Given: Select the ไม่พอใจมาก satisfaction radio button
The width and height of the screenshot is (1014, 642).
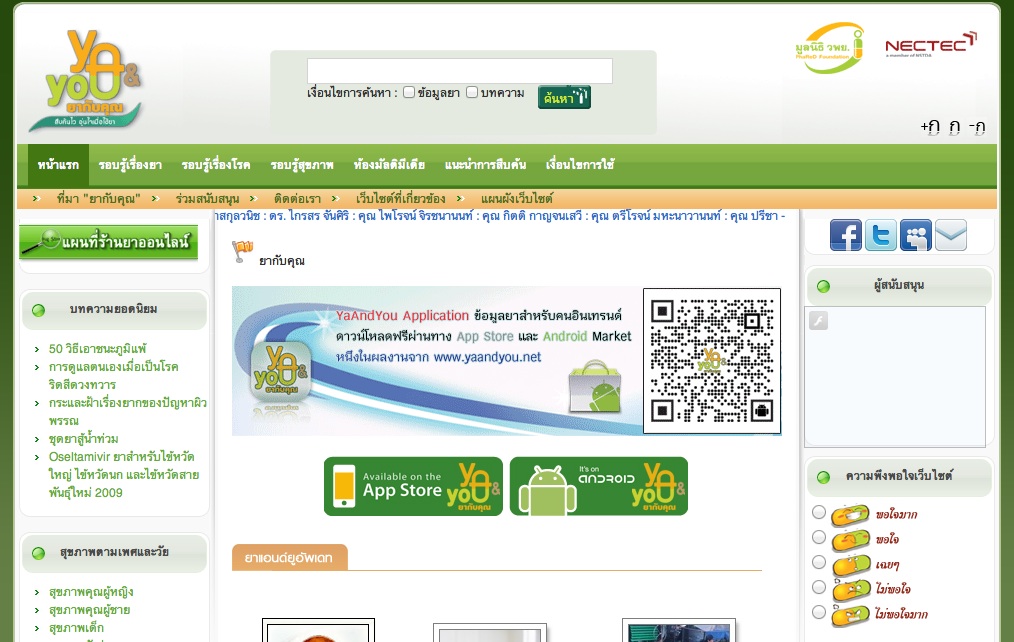Looking at the screenshot, I should pyautogui.click(x=819, y=612).
